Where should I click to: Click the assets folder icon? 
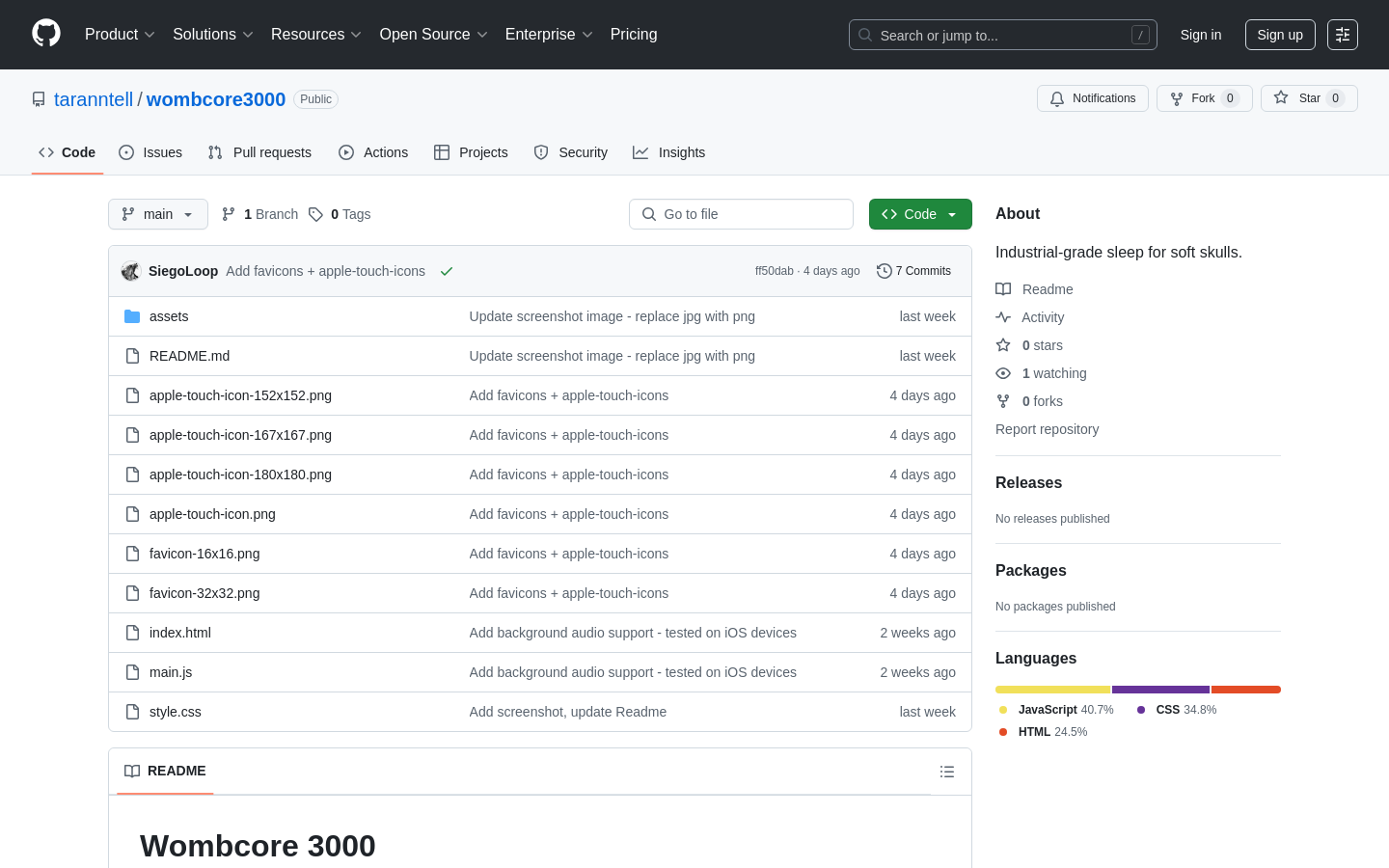[132, 316]
